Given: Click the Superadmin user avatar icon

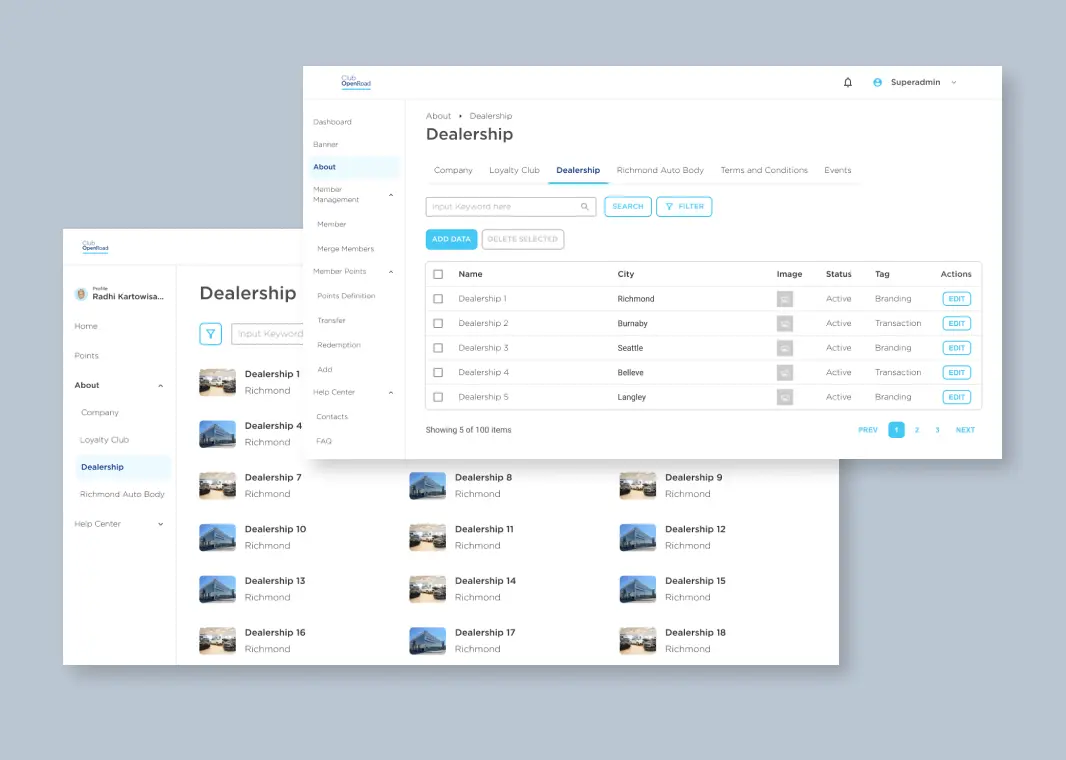Looking at the screenshot, I should click(878, 82).
